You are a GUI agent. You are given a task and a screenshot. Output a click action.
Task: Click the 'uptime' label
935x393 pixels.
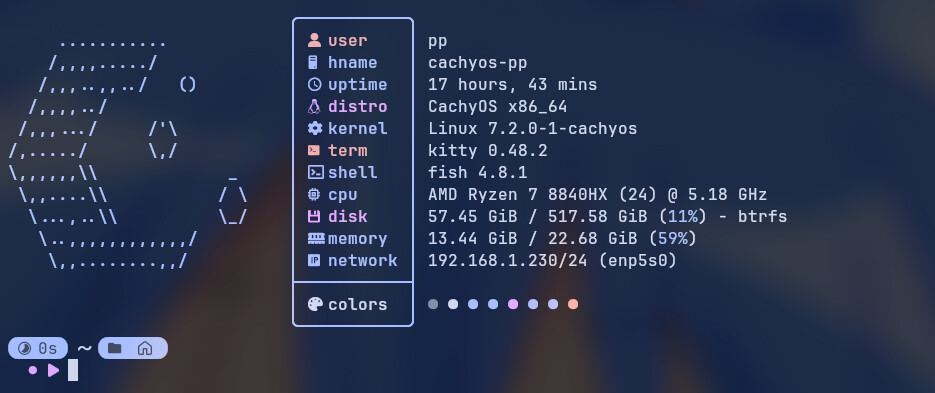tap(357, 85)
